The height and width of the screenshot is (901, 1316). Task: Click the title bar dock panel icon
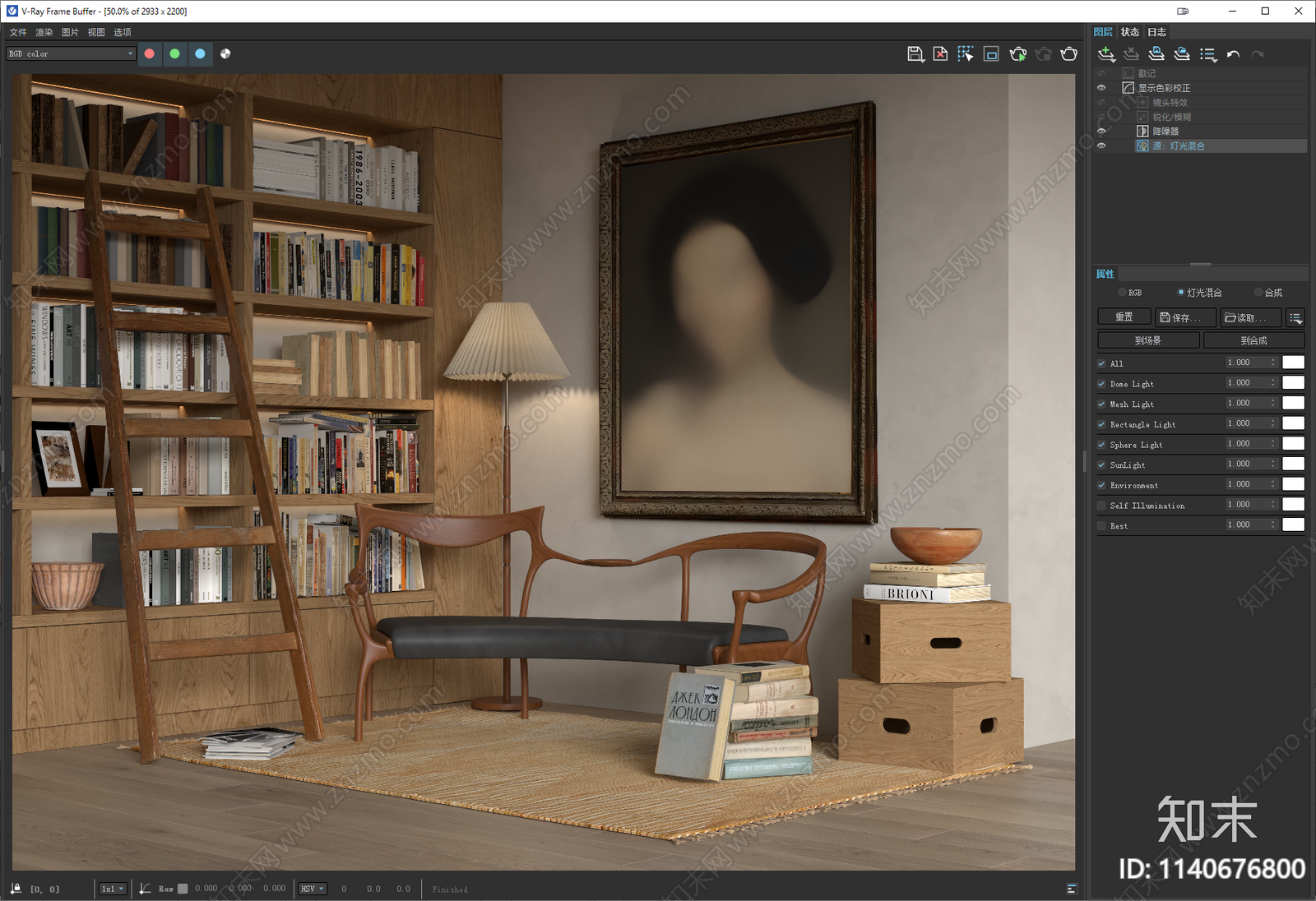pos(1183,12)
